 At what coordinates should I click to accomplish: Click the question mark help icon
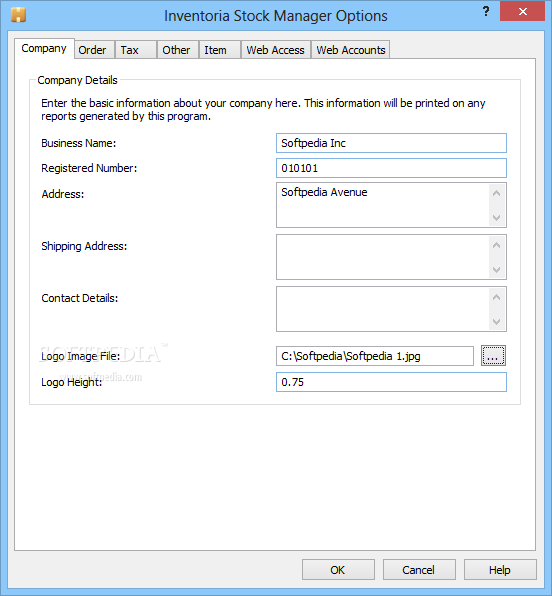[x=486, y=12]
